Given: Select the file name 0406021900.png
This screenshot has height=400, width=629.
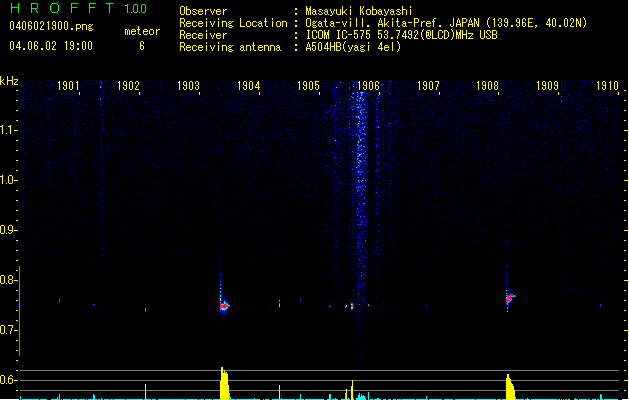Looking at the screenshot, I should pos(51,26).
